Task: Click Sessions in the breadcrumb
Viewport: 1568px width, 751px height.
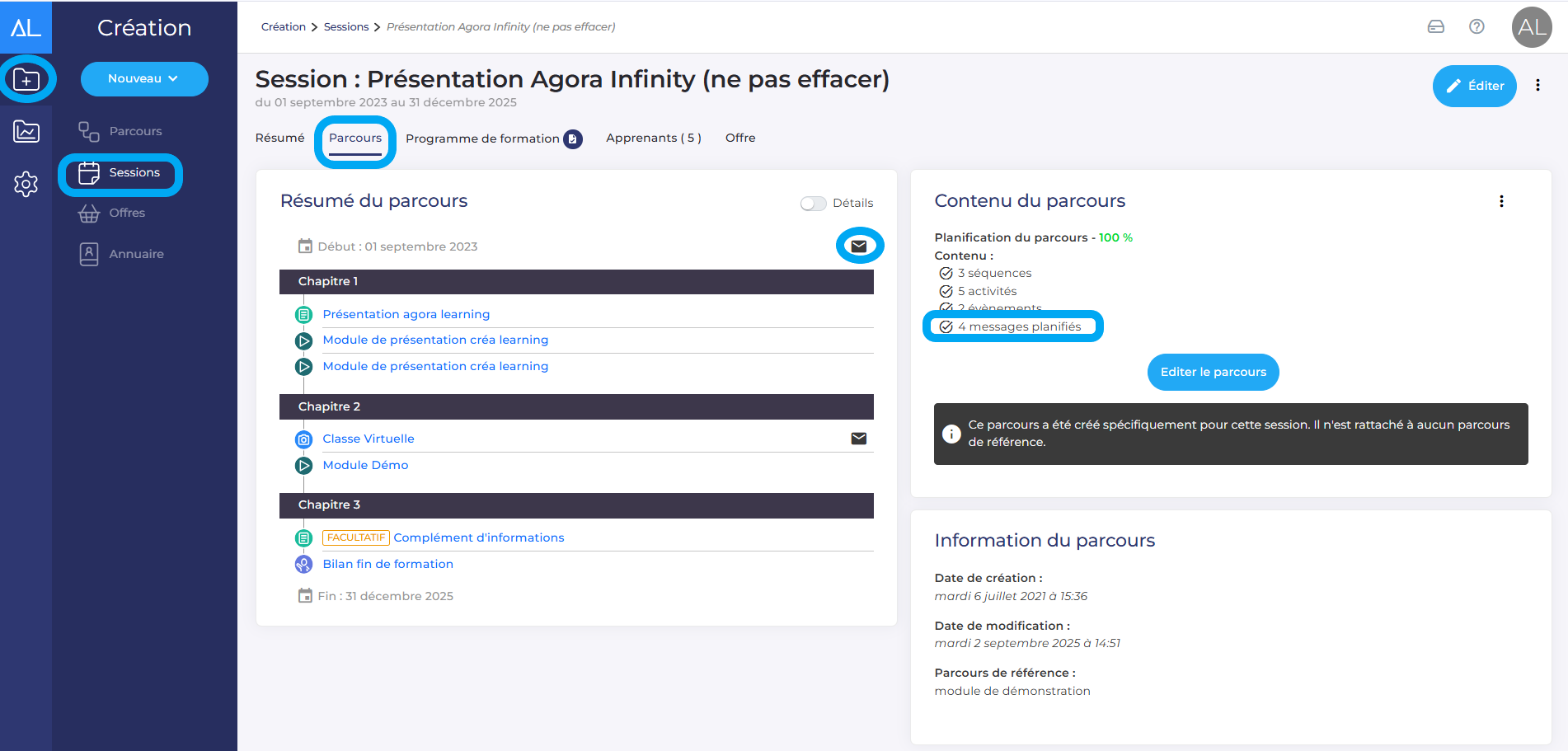Action: (x=346, y=27)
